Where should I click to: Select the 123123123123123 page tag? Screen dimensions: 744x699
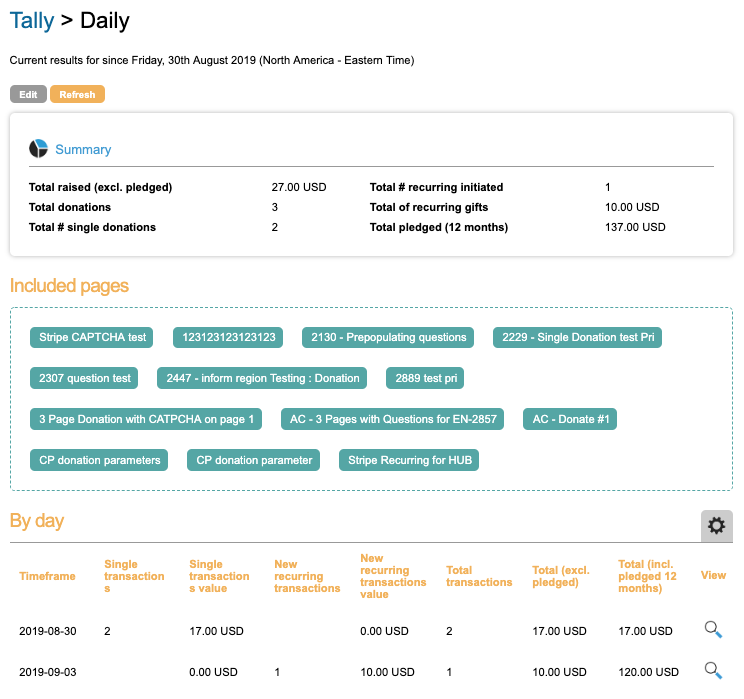pyautogui.click(x=229, y=337)
